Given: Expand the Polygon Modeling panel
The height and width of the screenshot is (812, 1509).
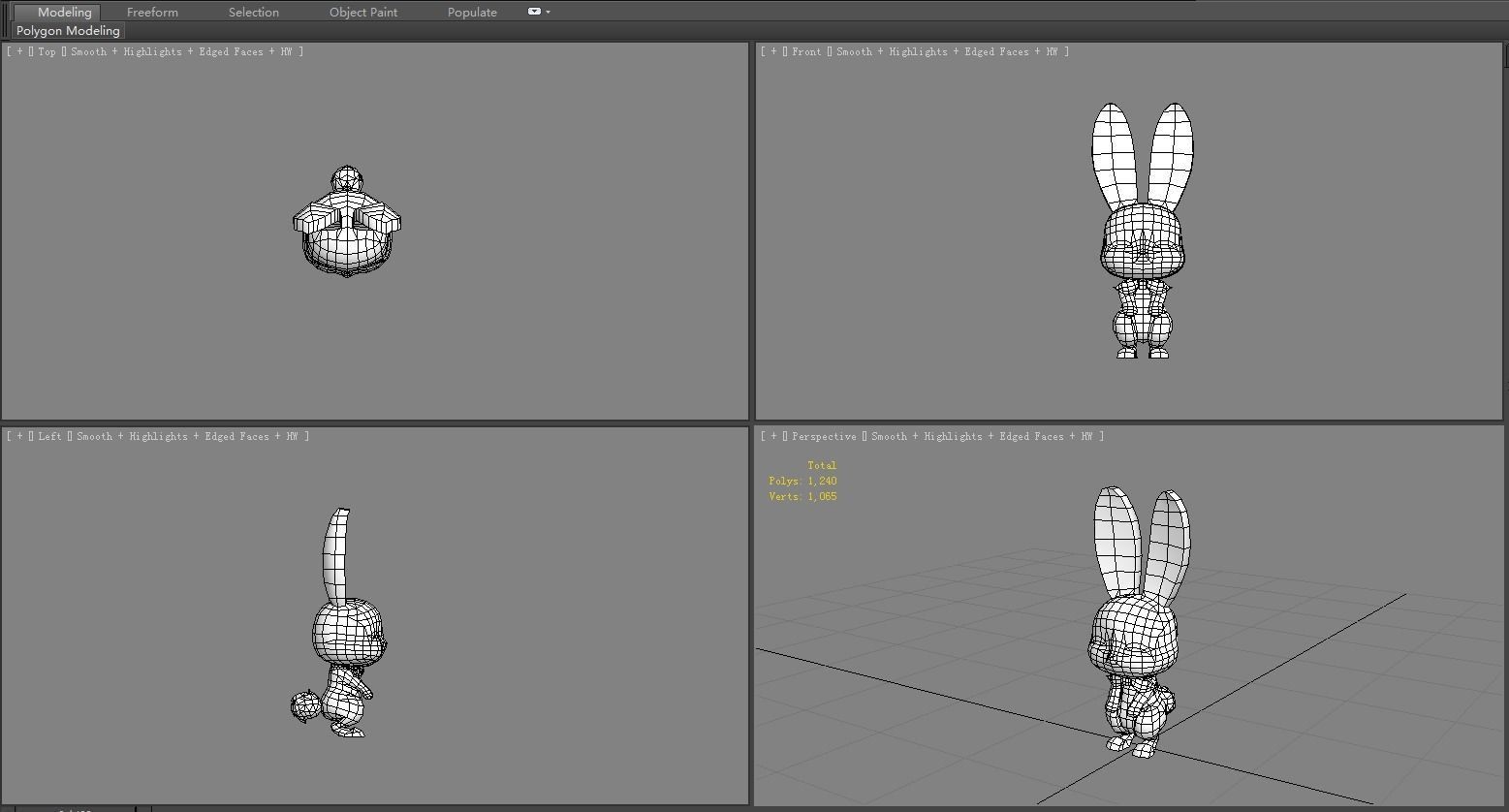Looking at the screenshot, I should coord(68,31).
